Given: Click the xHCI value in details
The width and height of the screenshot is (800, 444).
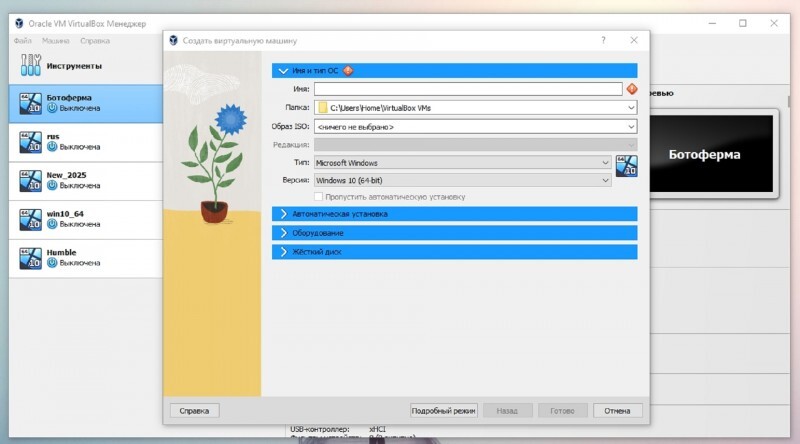Looking at the screenshot, I should (x=378, y=429).
